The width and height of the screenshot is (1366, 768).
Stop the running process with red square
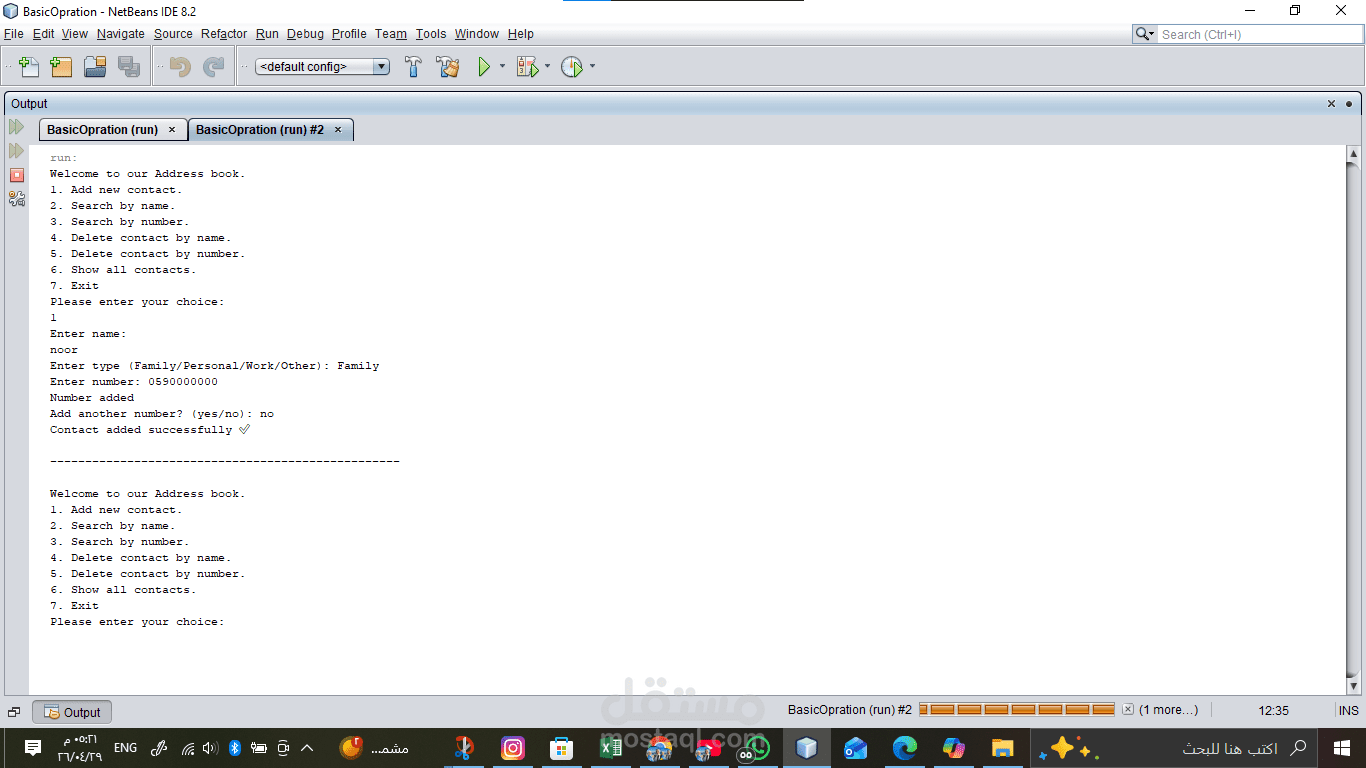click(16, 175)
